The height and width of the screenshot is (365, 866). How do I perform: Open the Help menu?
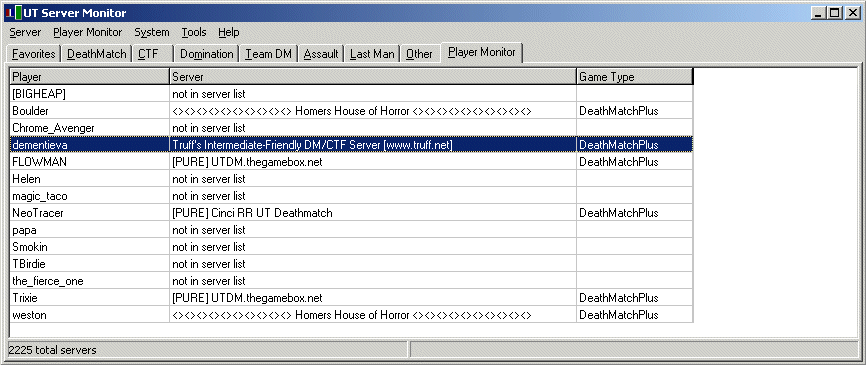tap(229, 33)
